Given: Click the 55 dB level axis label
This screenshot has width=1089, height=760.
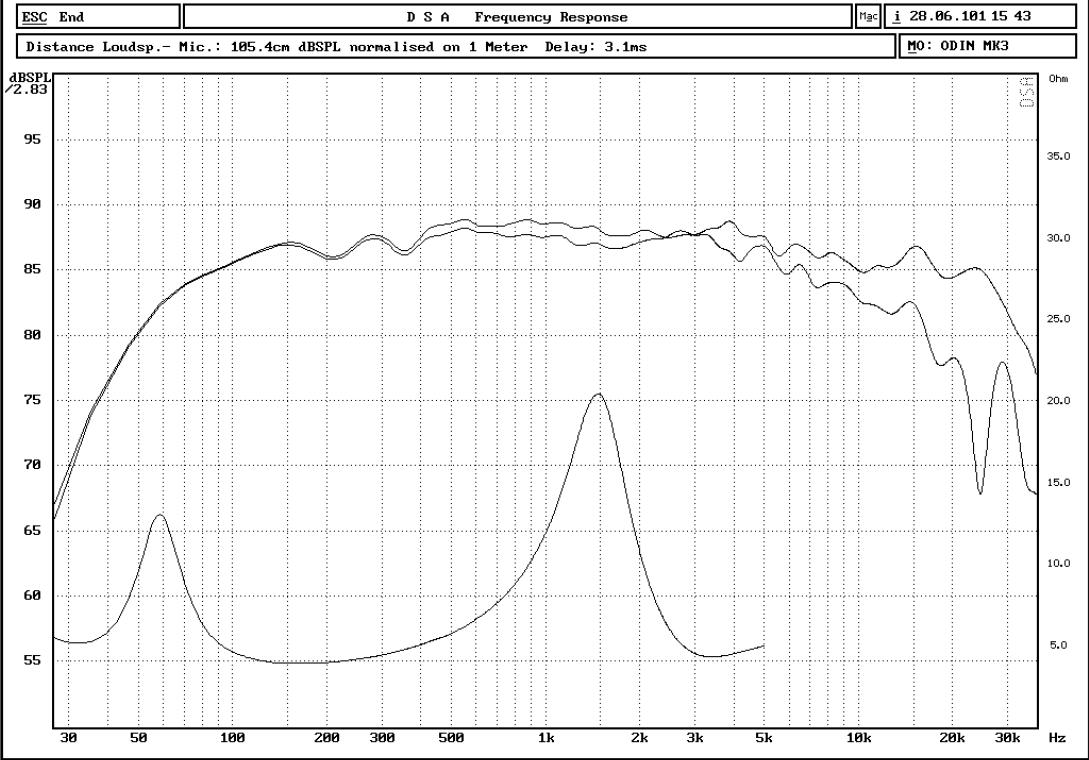Looking at the screenshot, I should click(x=32, y=661).
